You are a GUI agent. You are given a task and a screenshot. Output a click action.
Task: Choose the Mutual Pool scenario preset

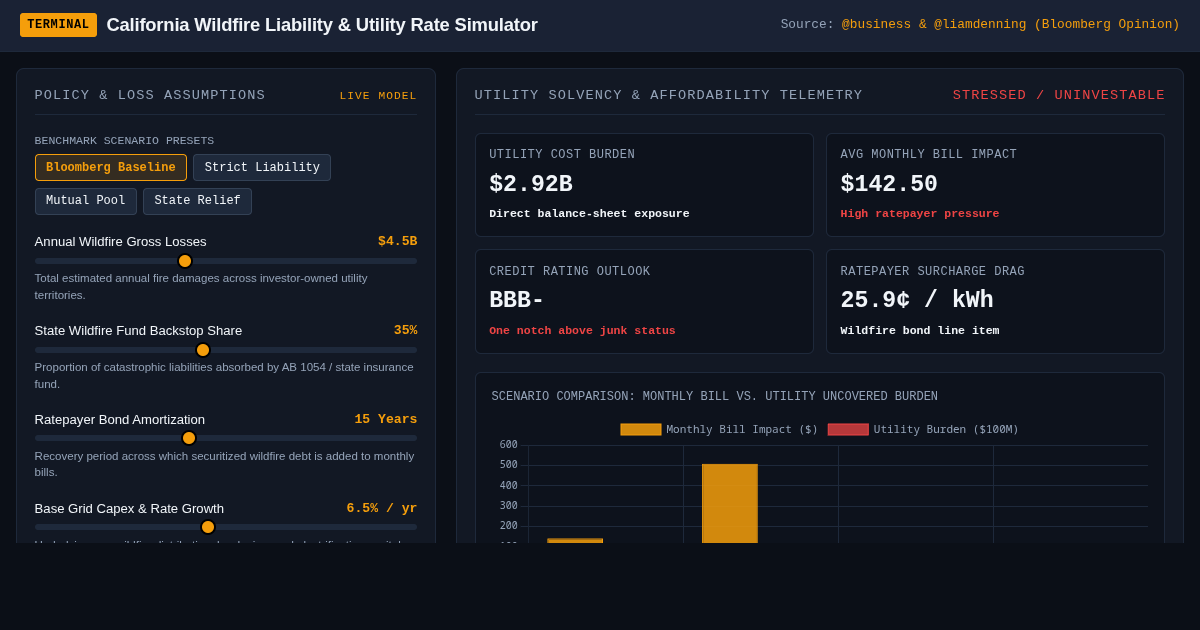point(86,201)
